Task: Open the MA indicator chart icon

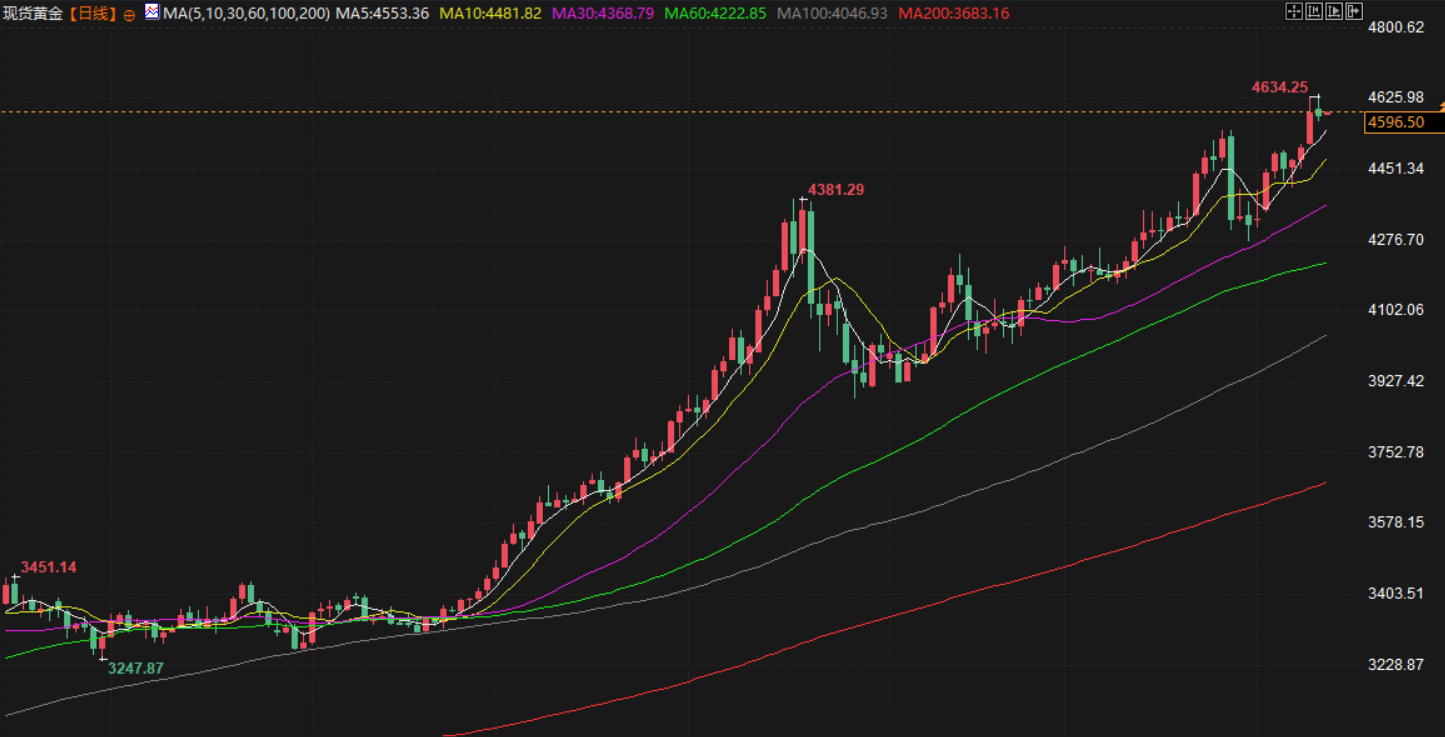Action: click(x=151, y=12)
